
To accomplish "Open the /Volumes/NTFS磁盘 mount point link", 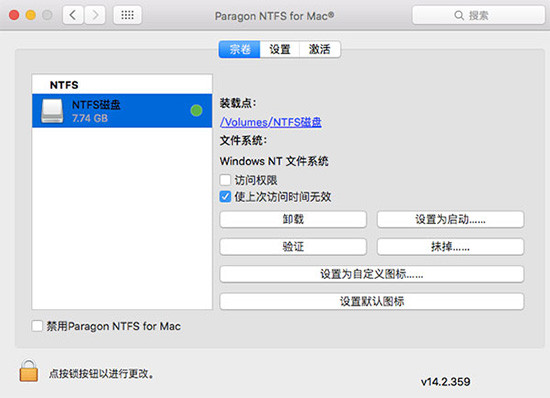I will (270, 122).
